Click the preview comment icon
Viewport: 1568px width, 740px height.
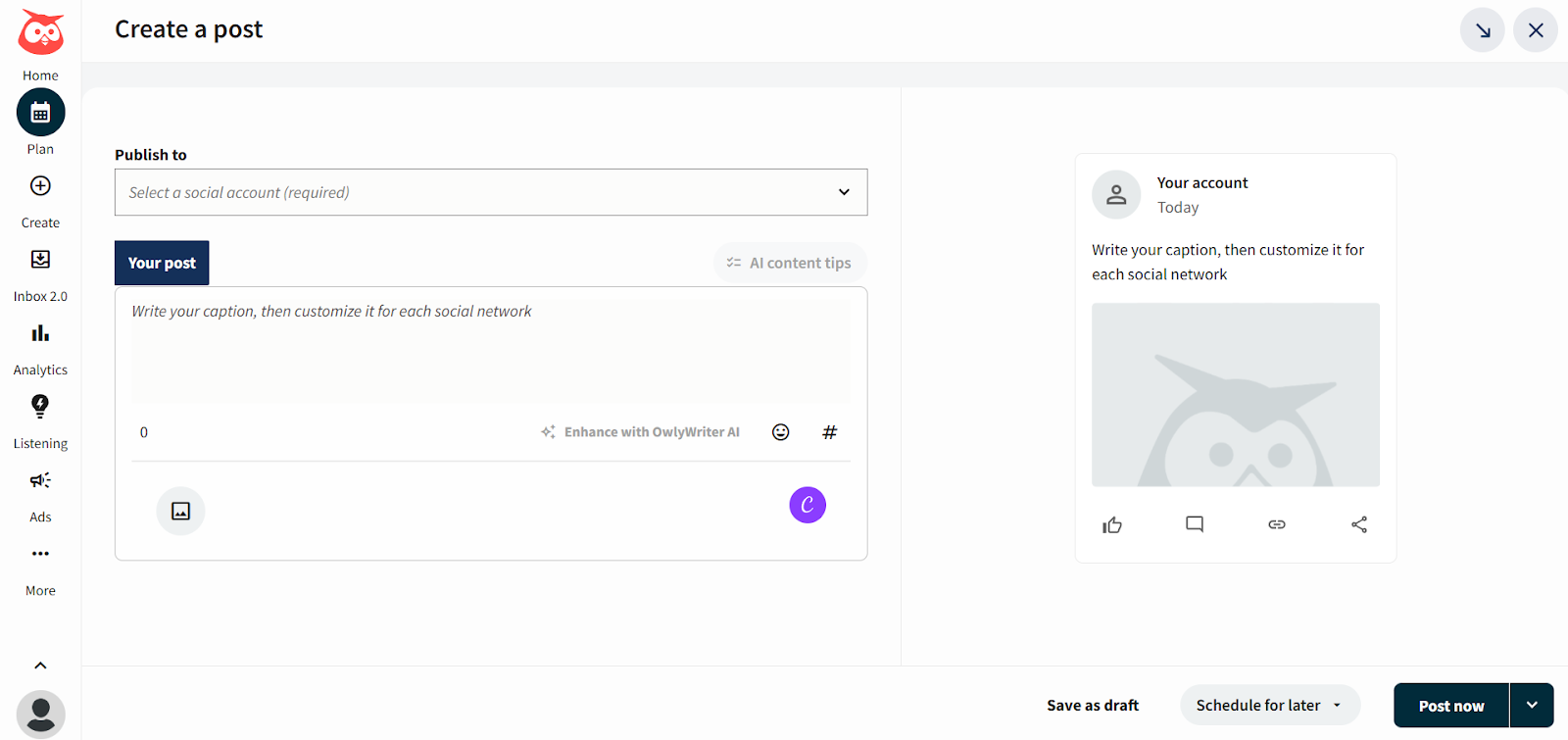pyautogui.click(x=1195, y=524)
